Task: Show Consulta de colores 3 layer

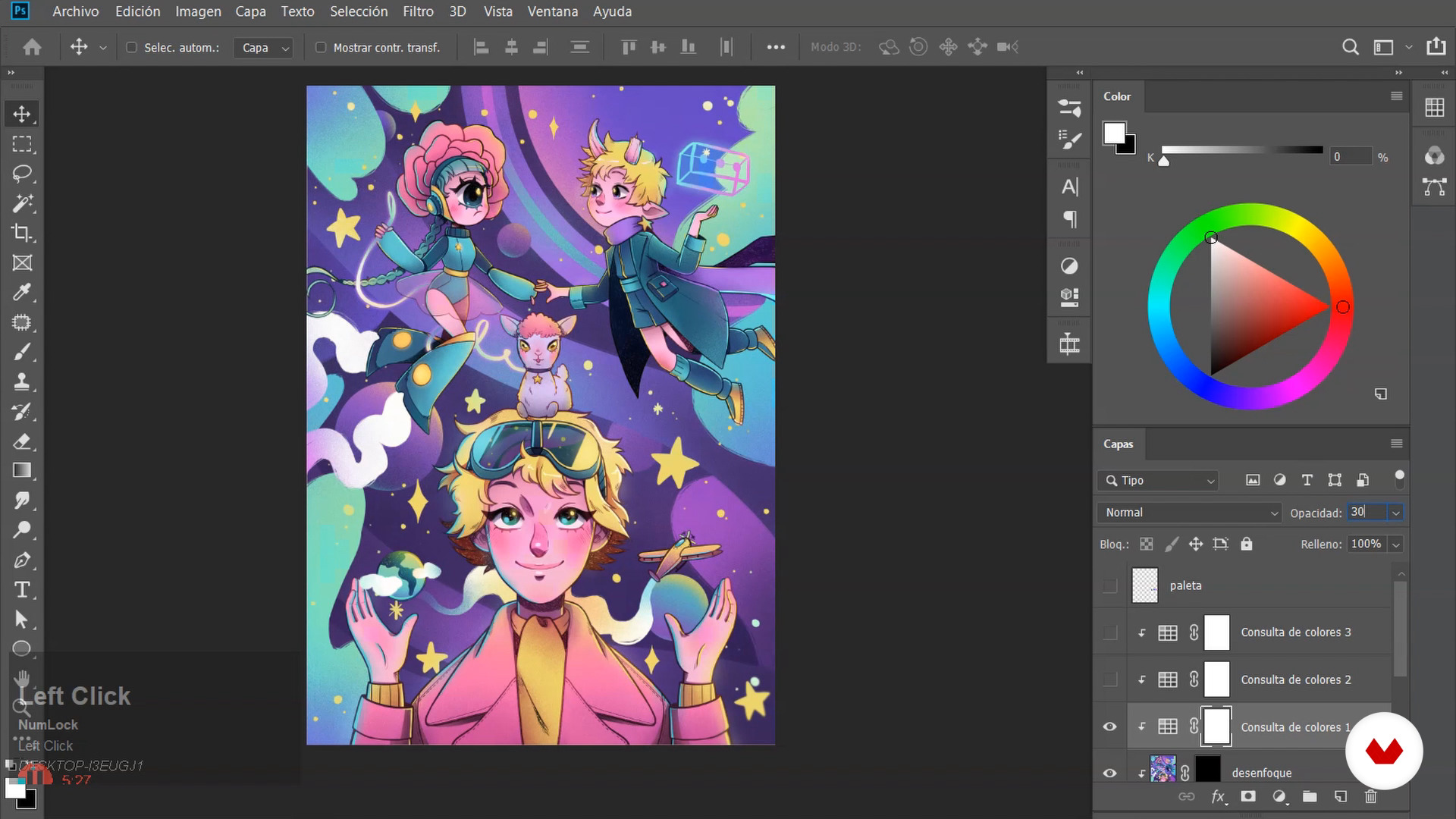Action: [1110, 632]
